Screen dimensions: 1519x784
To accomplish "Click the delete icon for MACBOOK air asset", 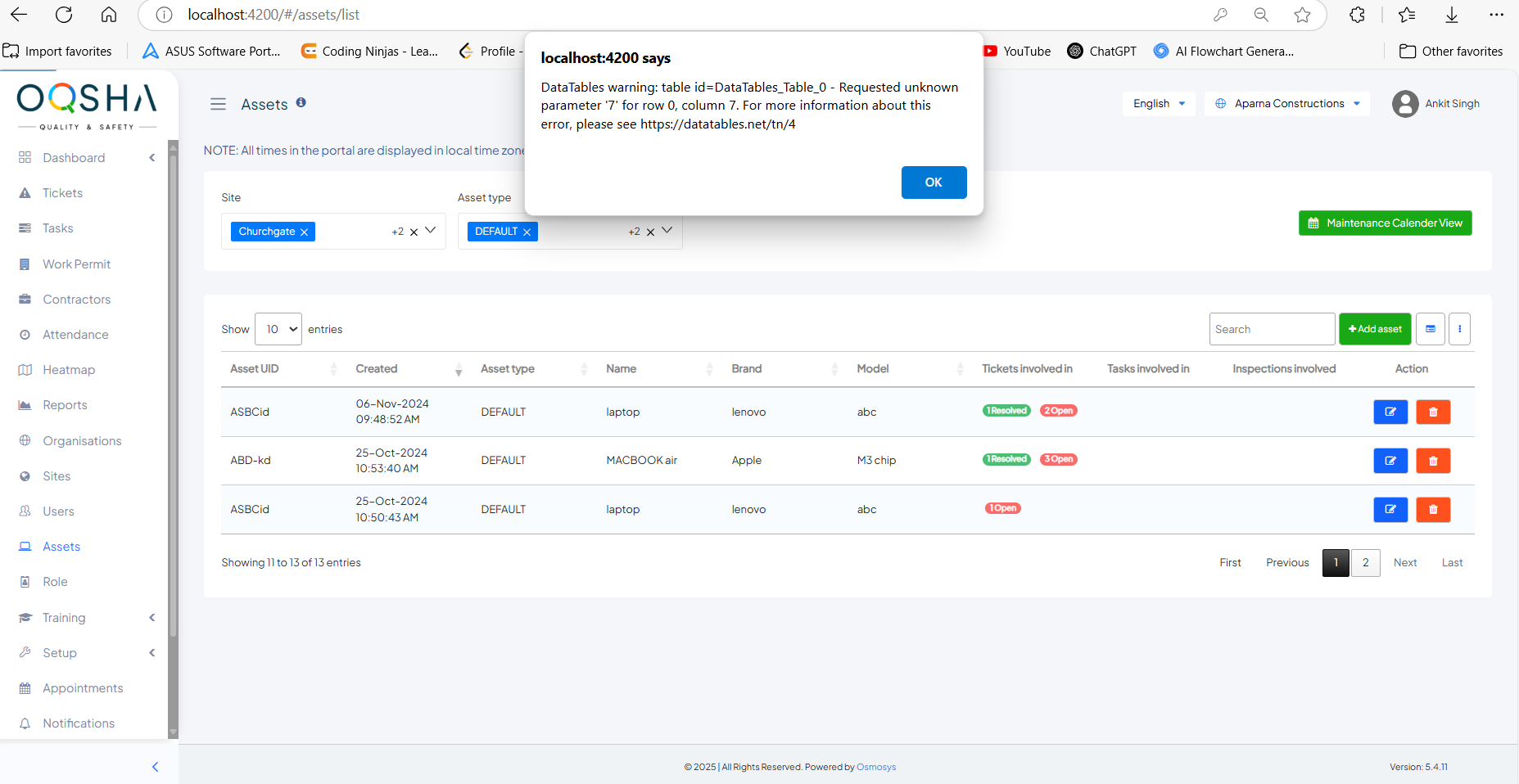I will pyautogui.click(x=1433, y=461).
